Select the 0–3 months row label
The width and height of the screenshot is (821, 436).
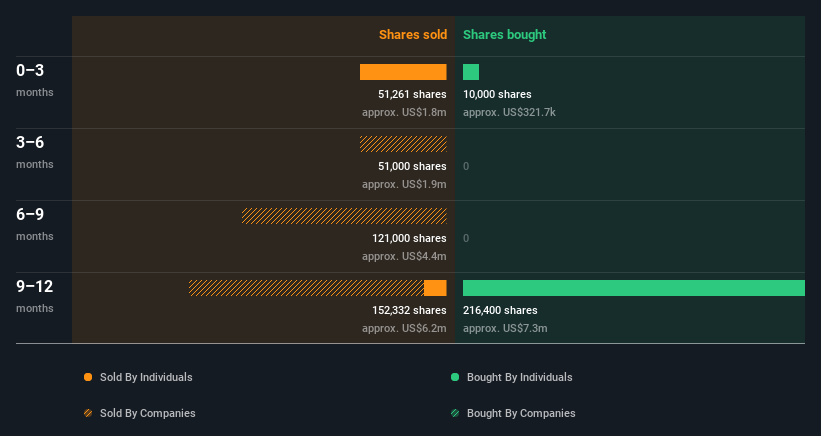coord(35,80)
